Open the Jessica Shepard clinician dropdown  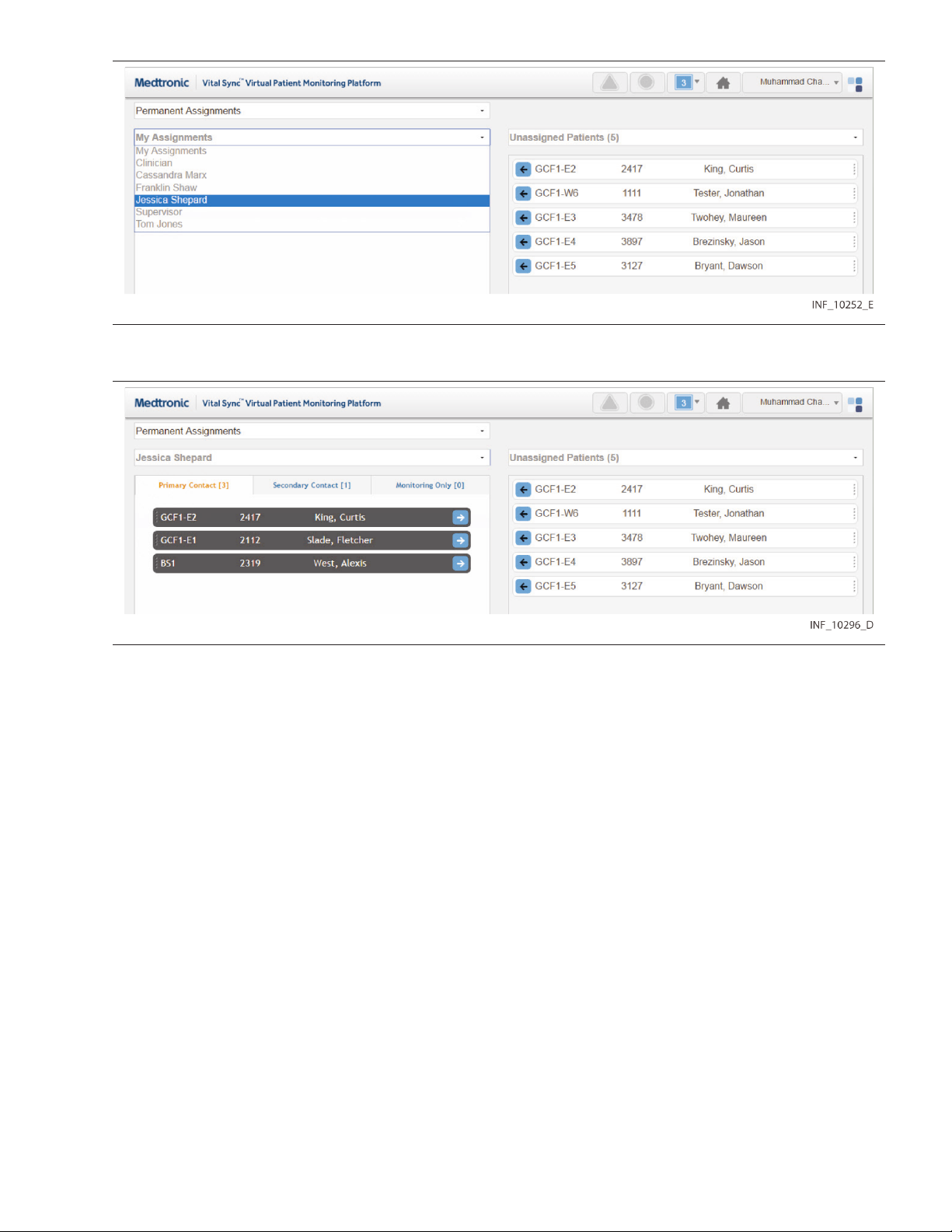[312, 458]
